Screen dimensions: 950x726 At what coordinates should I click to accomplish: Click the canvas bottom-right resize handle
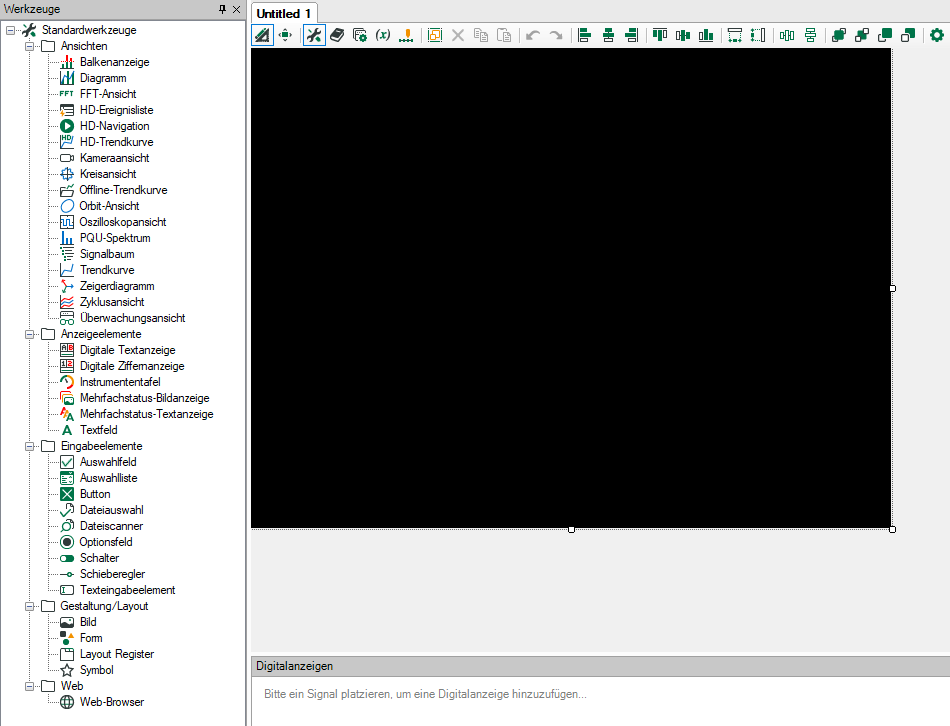click(x=892, y=529)
